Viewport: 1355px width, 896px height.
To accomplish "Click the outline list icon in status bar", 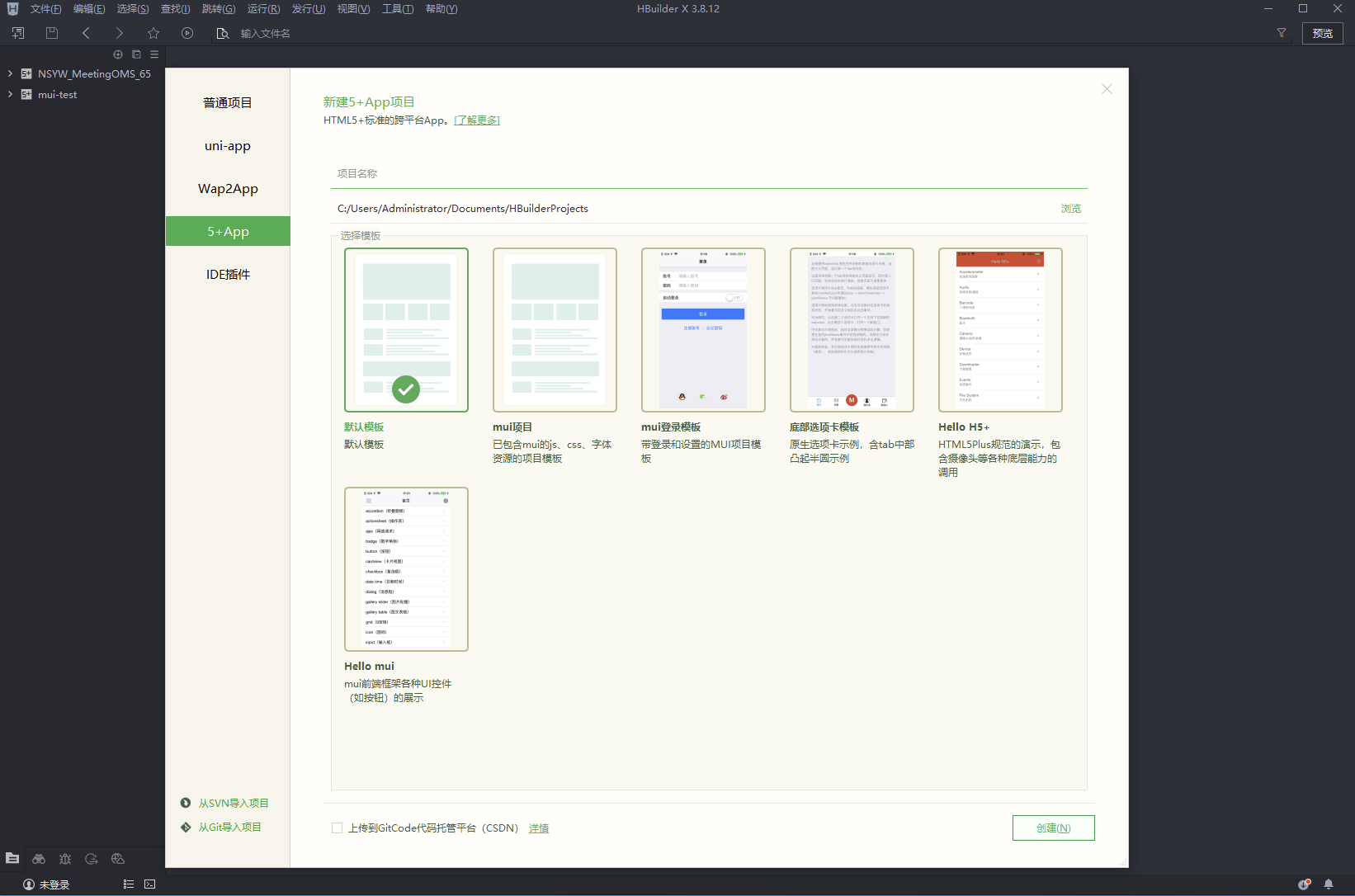I will [x=129, y=884].
